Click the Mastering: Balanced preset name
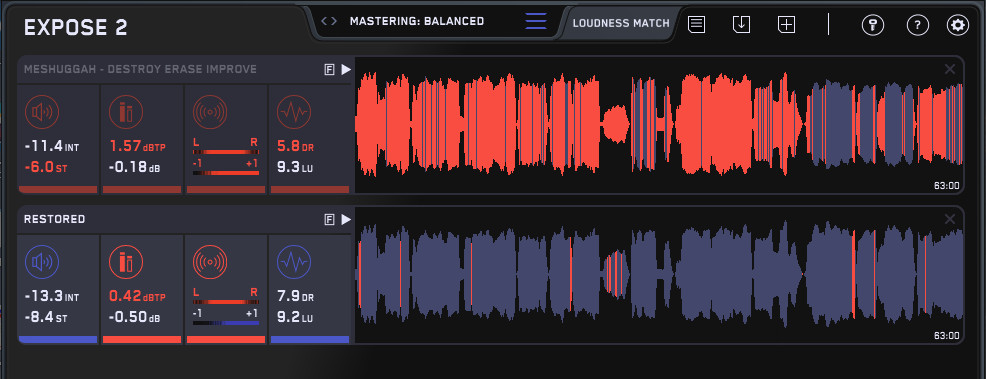 tap(417, 21)
